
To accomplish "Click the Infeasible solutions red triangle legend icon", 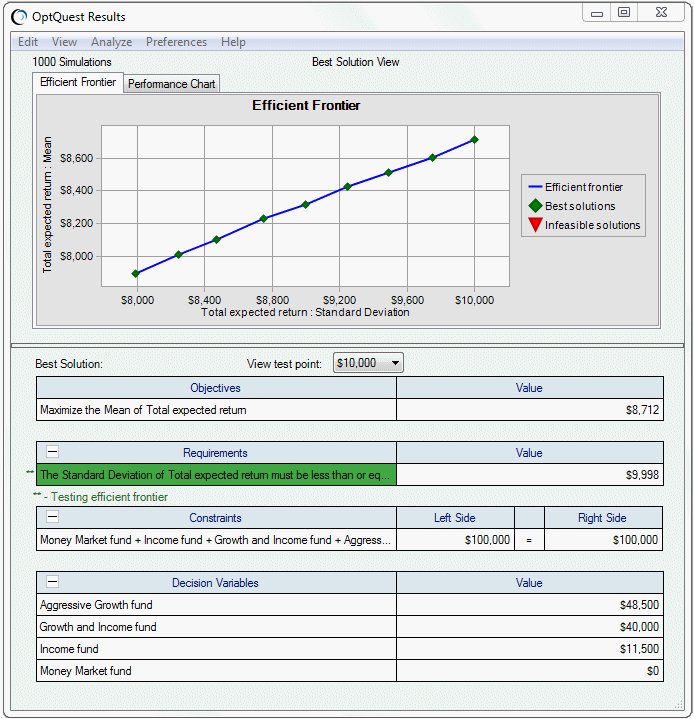I will (535, 225).
